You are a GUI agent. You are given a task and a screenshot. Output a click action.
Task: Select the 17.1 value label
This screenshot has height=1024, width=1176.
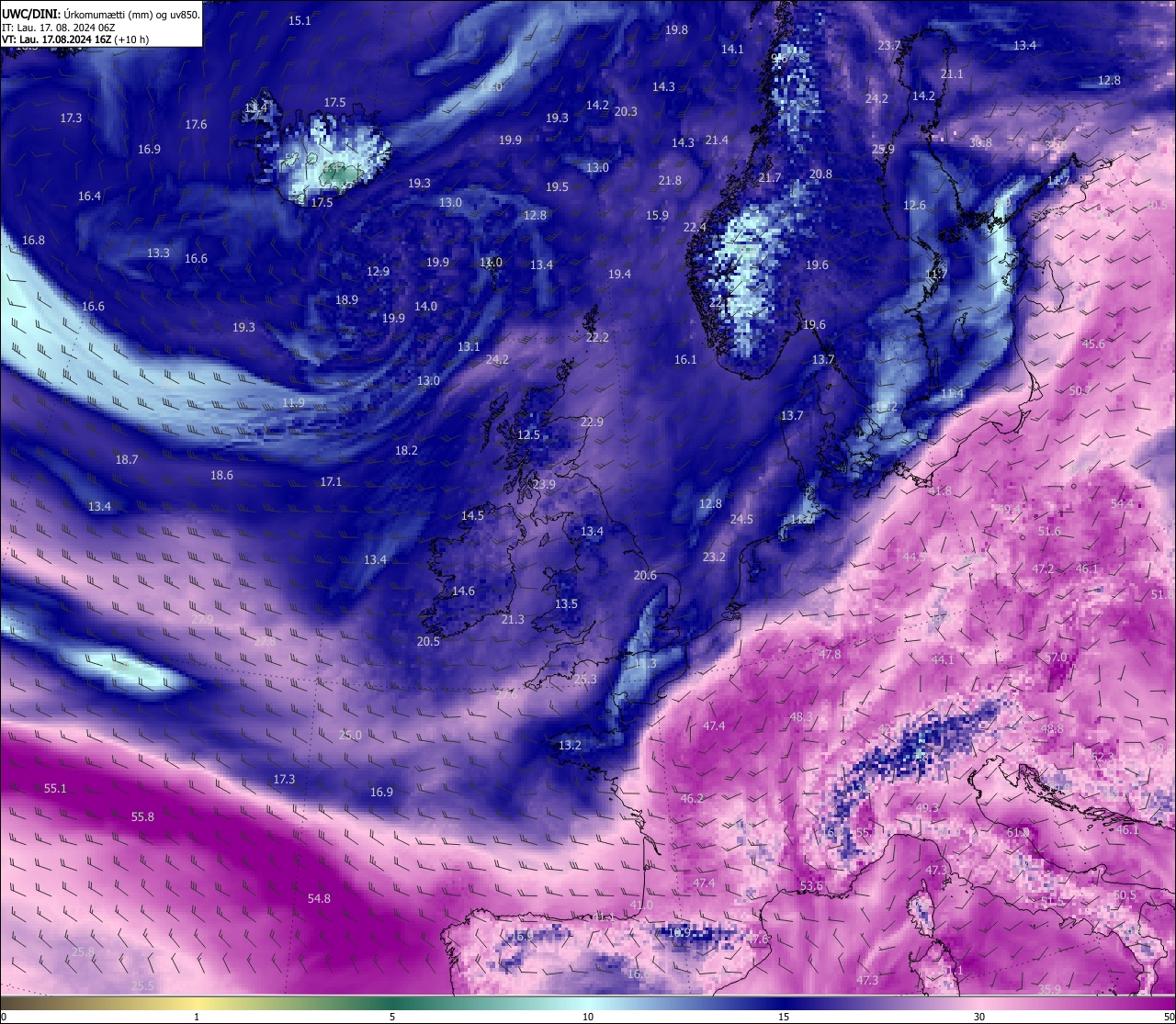(331, 481)
